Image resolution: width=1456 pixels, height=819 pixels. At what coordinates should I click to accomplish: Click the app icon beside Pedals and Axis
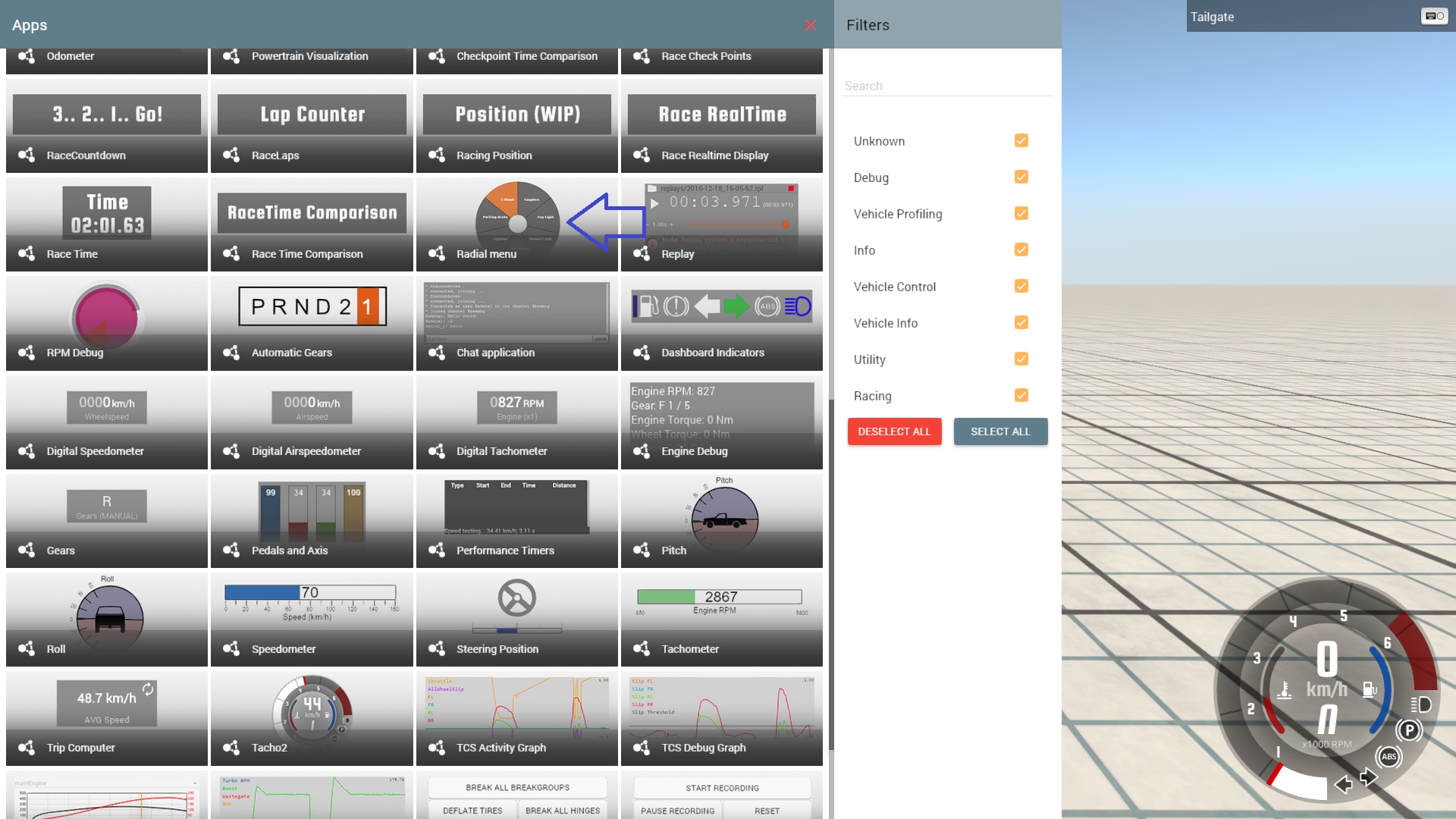231,550
